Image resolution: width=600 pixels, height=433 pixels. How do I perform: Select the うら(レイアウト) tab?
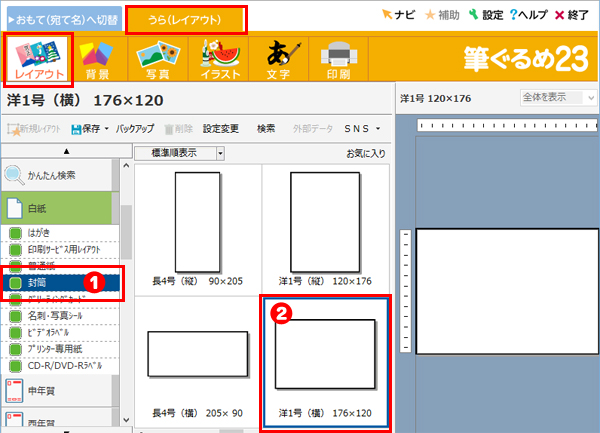point(185,17)
